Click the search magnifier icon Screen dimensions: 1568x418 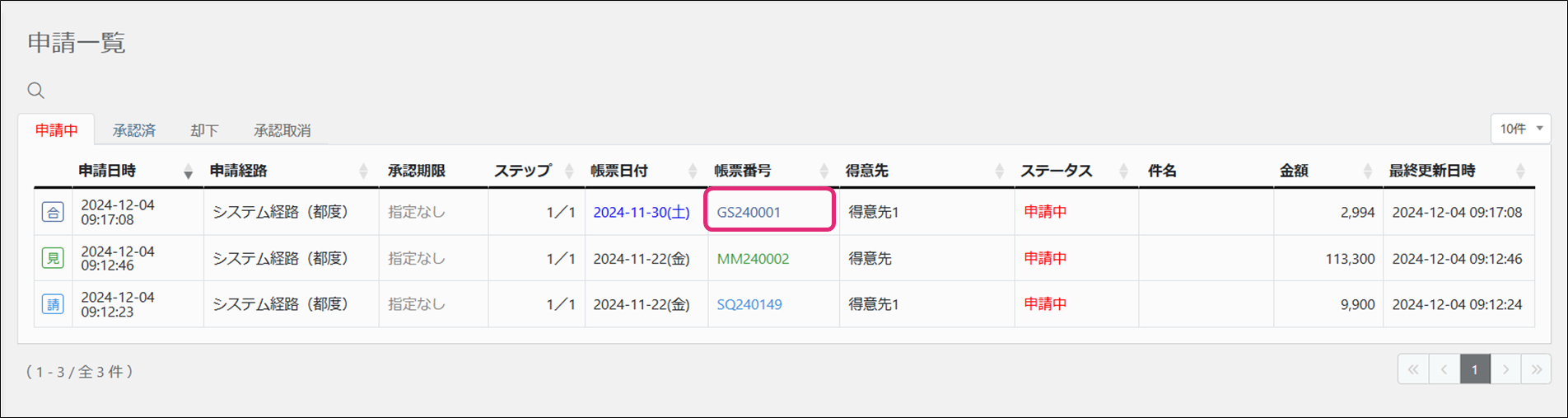[35, 91]
